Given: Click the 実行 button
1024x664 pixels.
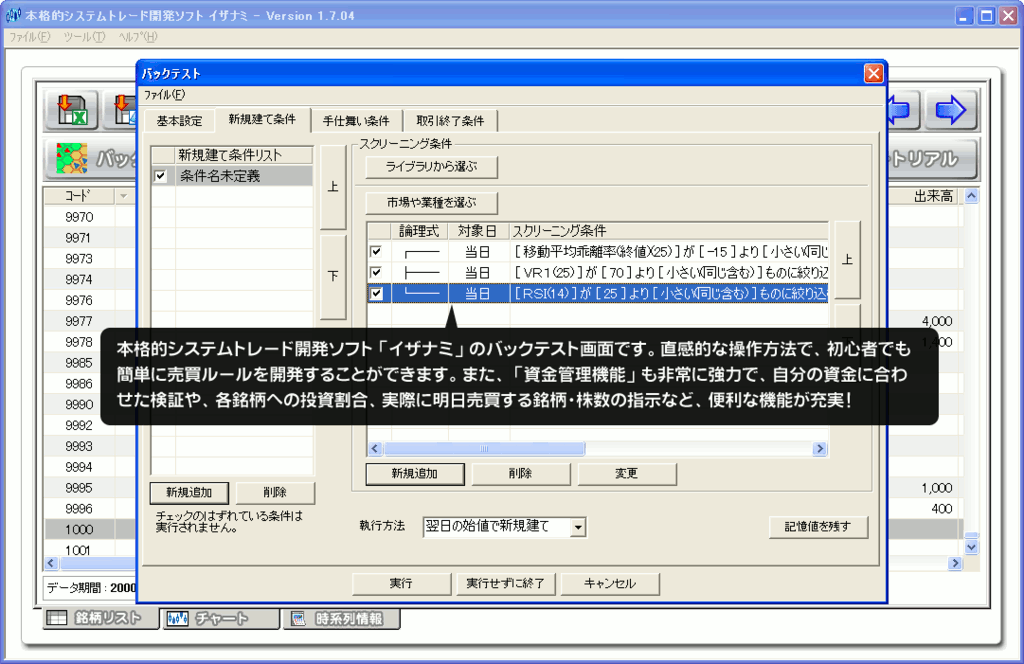Looking at the screenshot, I should click(x=401, y=584).
